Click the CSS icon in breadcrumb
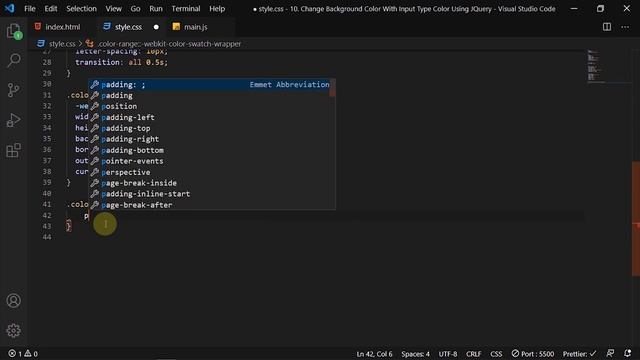Screen dimensions: 640x360 [41, 44]
